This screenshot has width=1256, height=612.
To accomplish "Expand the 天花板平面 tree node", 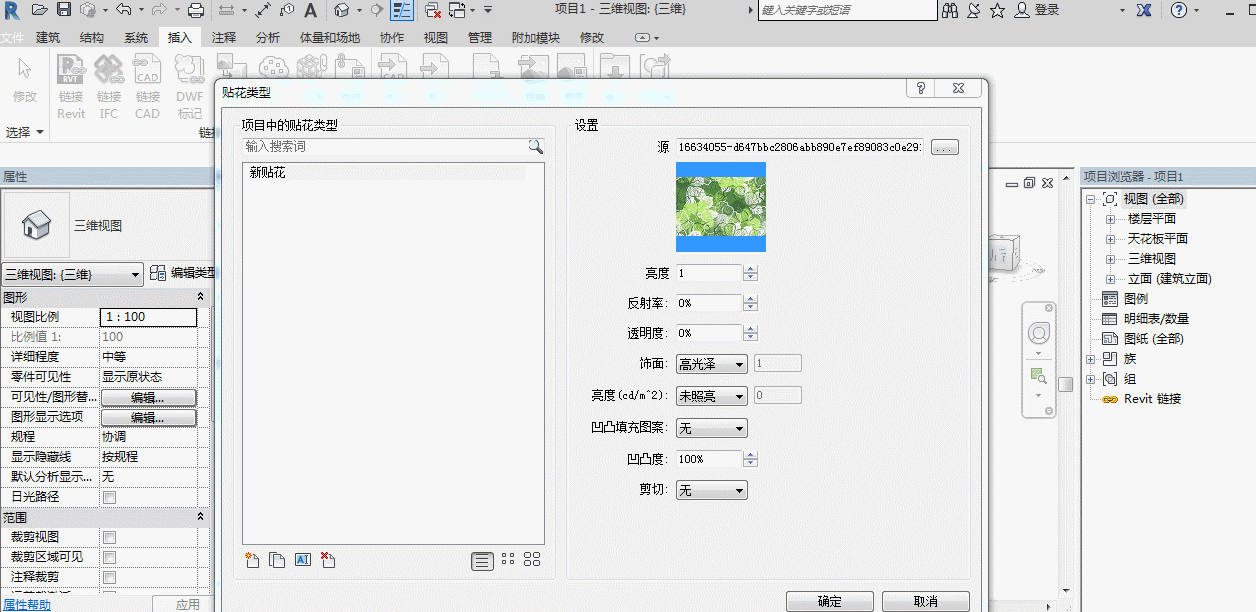I will (1110, 239).
